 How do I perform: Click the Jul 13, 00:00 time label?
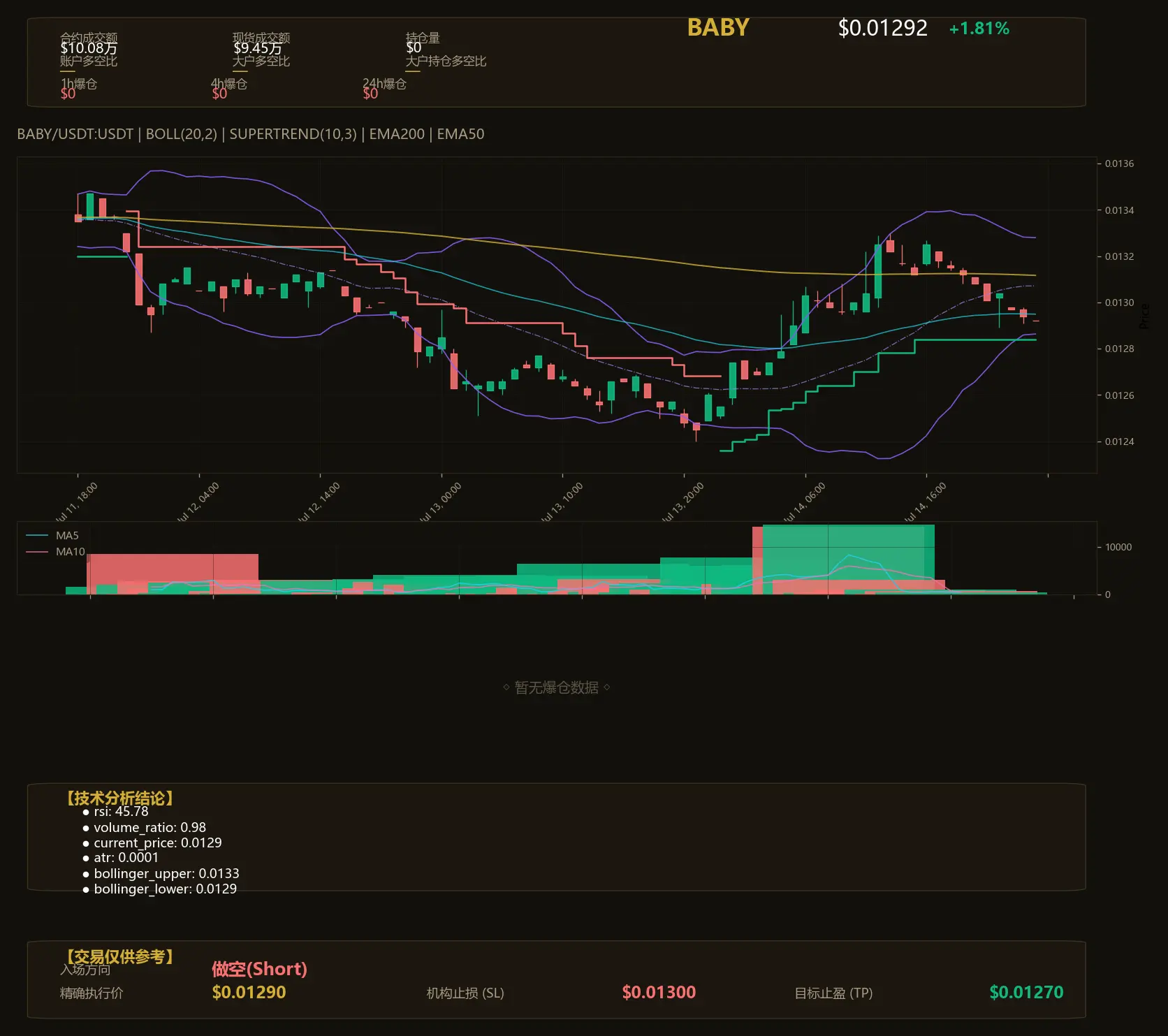(x=440, y=502)
